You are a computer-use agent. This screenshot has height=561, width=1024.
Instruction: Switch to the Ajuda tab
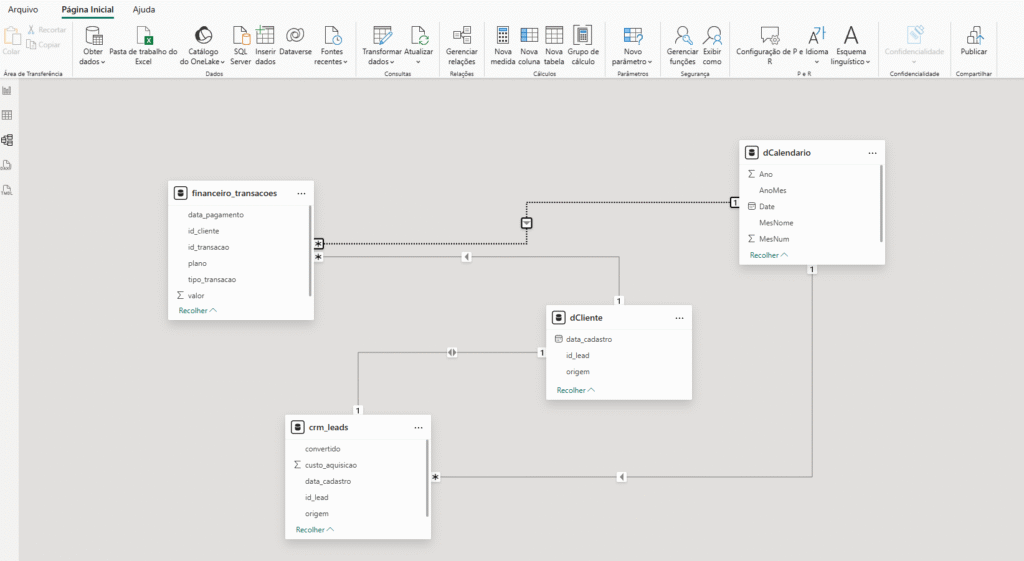click(144, 9)
